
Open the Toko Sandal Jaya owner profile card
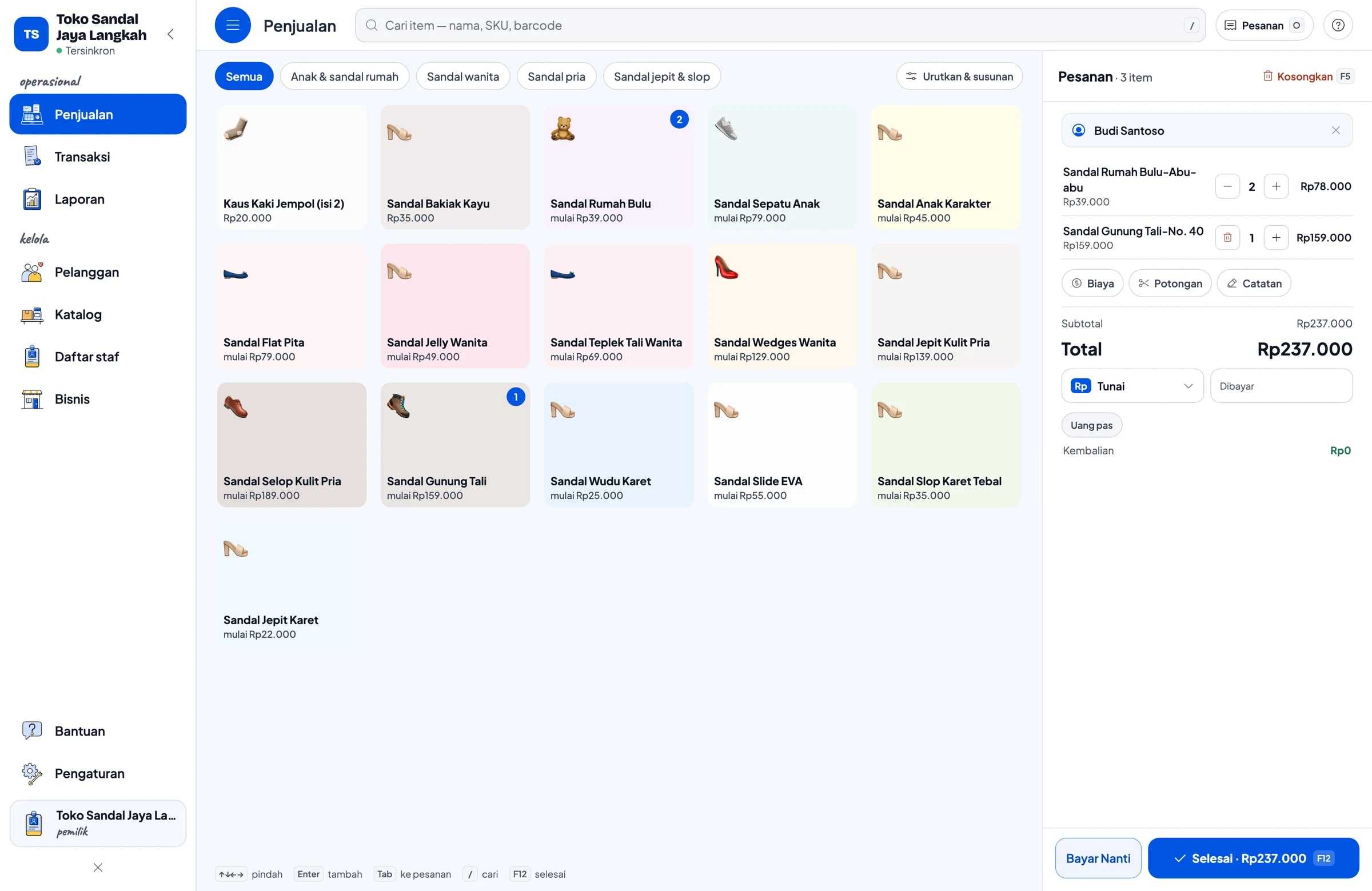tap(98, 823)
